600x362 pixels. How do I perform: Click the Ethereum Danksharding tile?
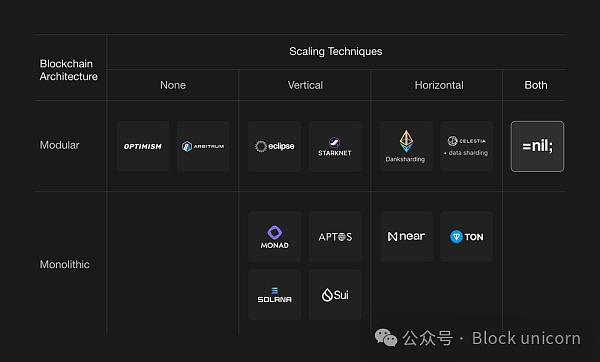coord(406,146)
